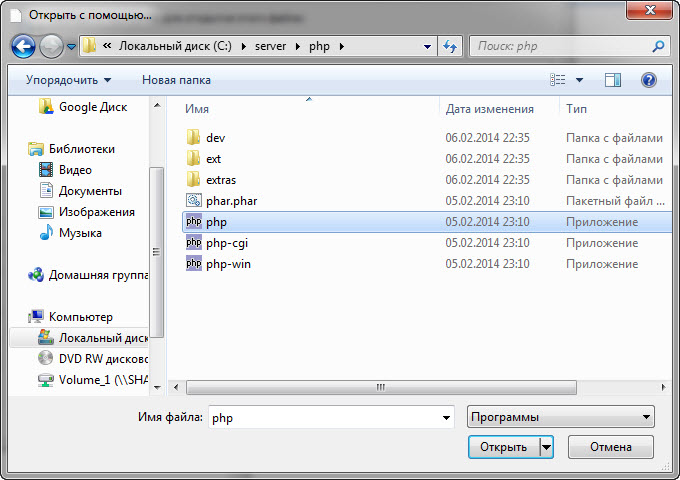Click the Отмена button
This screenshot has height=480, width=680.
[610, 447]
